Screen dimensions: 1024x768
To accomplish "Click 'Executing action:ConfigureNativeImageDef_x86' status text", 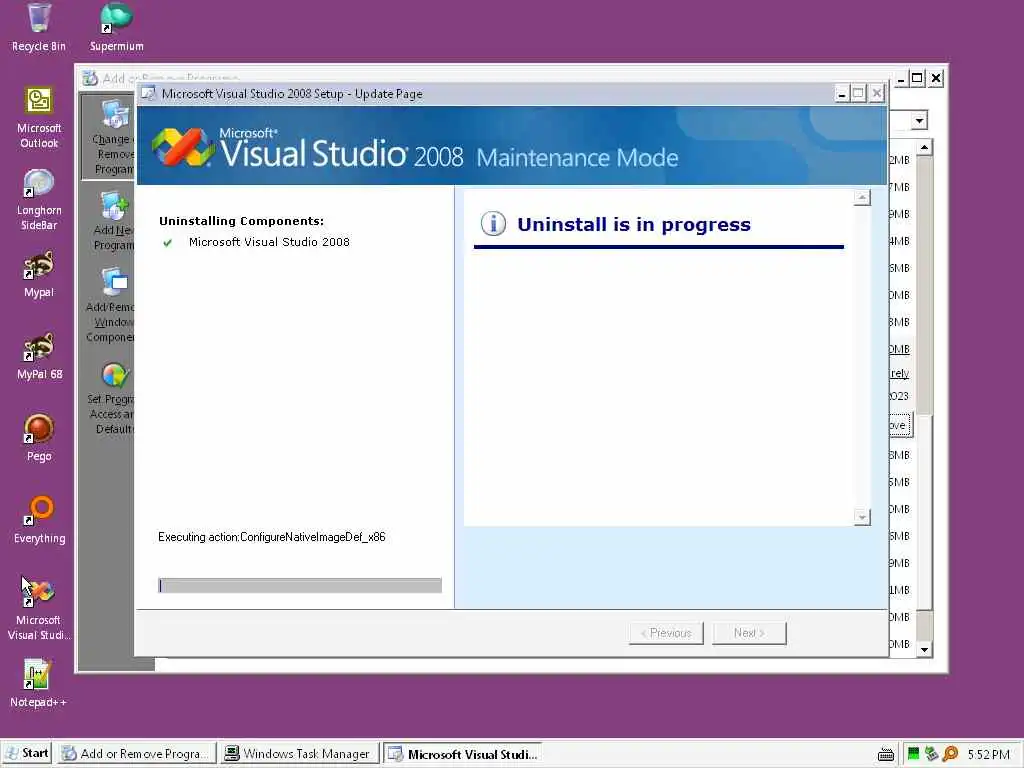I will [x=272, y=537].
